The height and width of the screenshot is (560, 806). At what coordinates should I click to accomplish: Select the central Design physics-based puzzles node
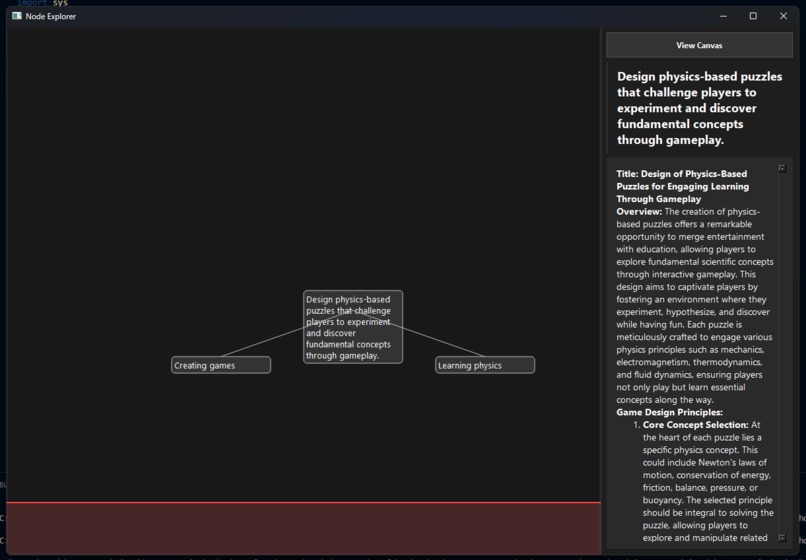[x=353, y=327]
